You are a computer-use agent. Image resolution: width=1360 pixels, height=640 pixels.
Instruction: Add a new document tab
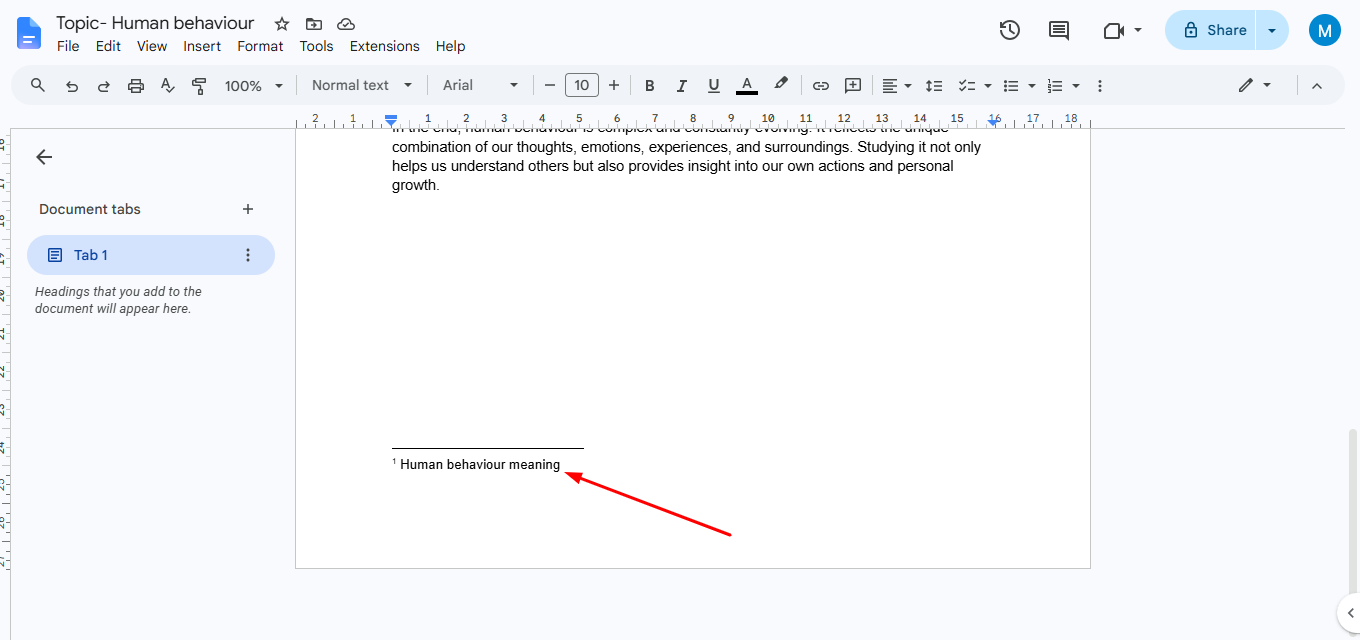pos(248,209)
